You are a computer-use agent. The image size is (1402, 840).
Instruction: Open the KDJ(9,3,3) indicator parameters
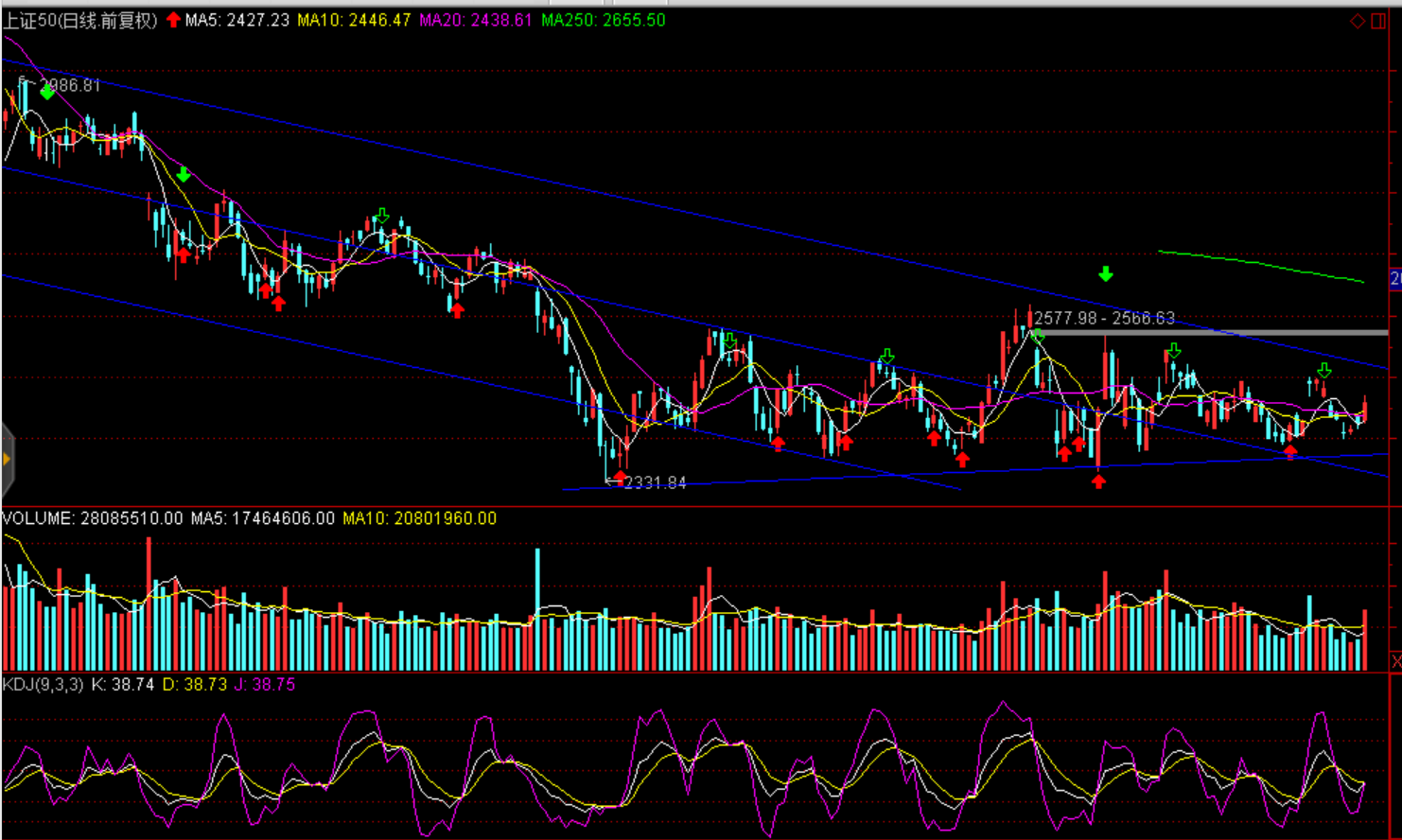point(43,684)
